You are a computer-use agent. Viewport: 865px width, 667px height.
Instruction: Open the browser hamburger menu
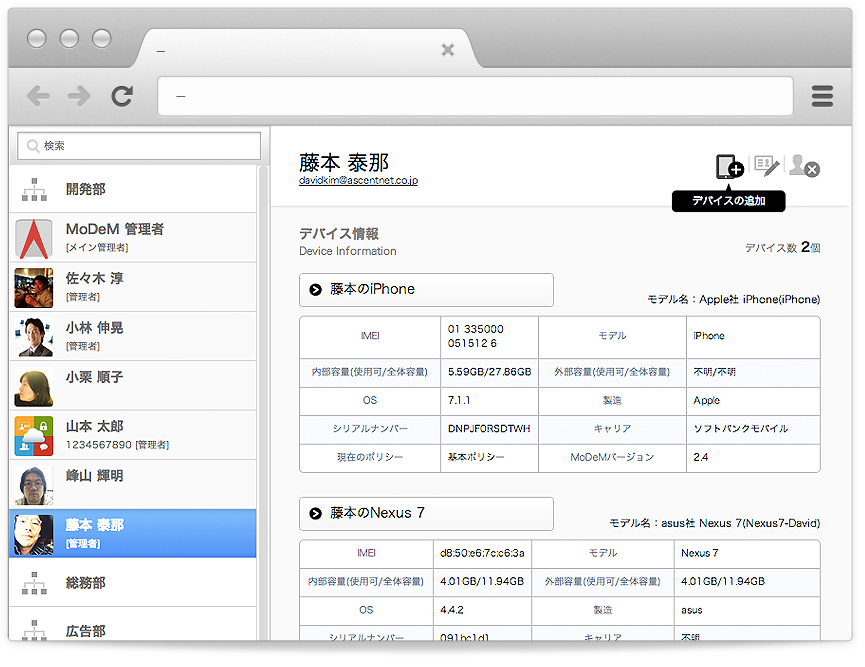click(x=822, y=96)
